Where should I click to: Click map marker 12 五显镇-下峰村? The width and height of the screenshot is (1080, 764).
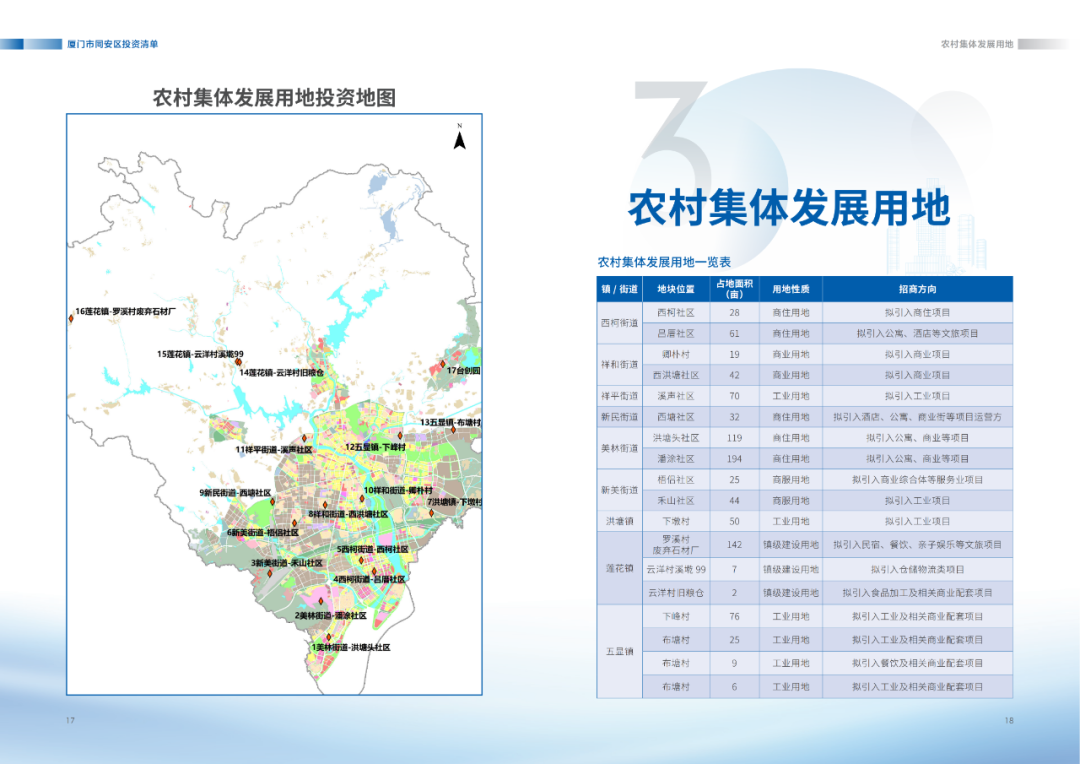pyautogui.click(x=399, y=437)
